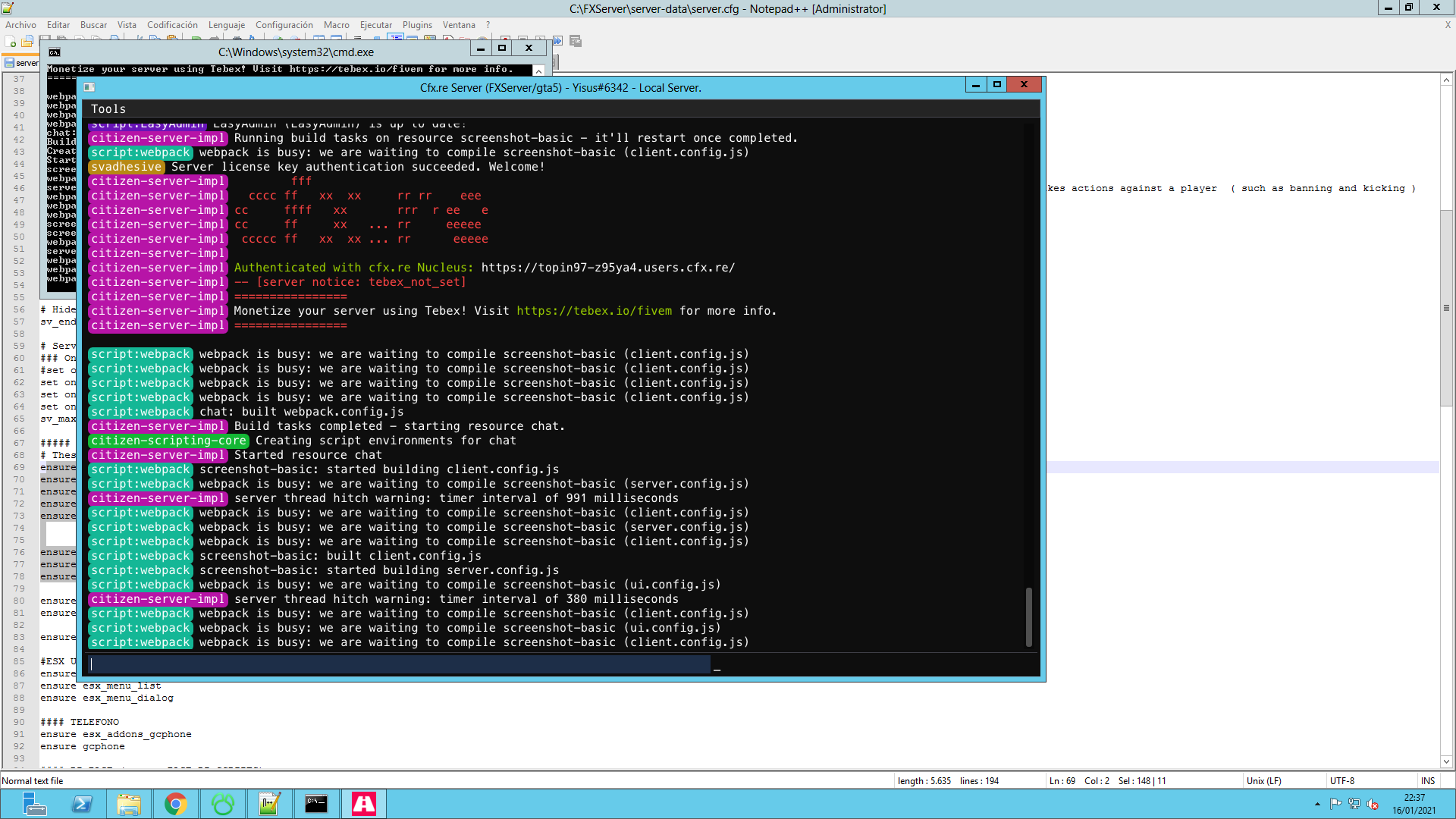1456x819 pixels.
Task: Click the UTF-8 encoding status bar entry
Action: coord(1342,781)
